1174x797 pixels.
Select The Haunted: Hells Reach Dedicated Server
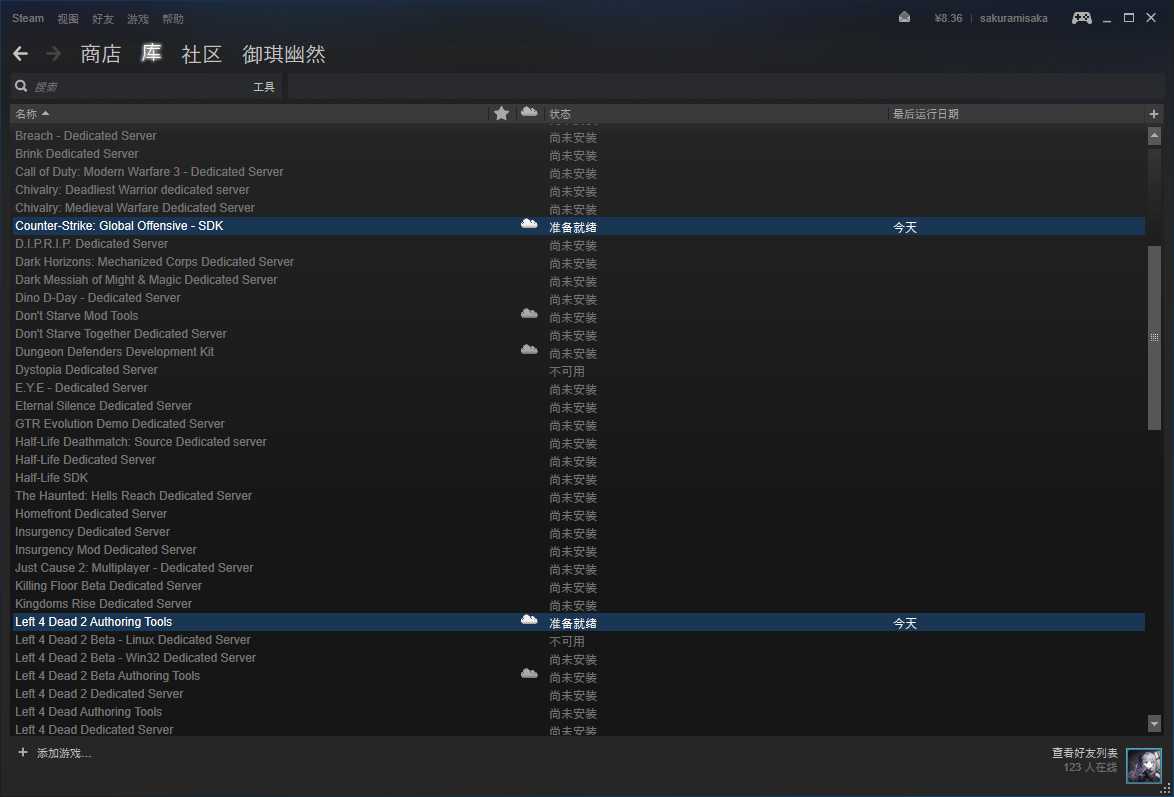point(578,495)
